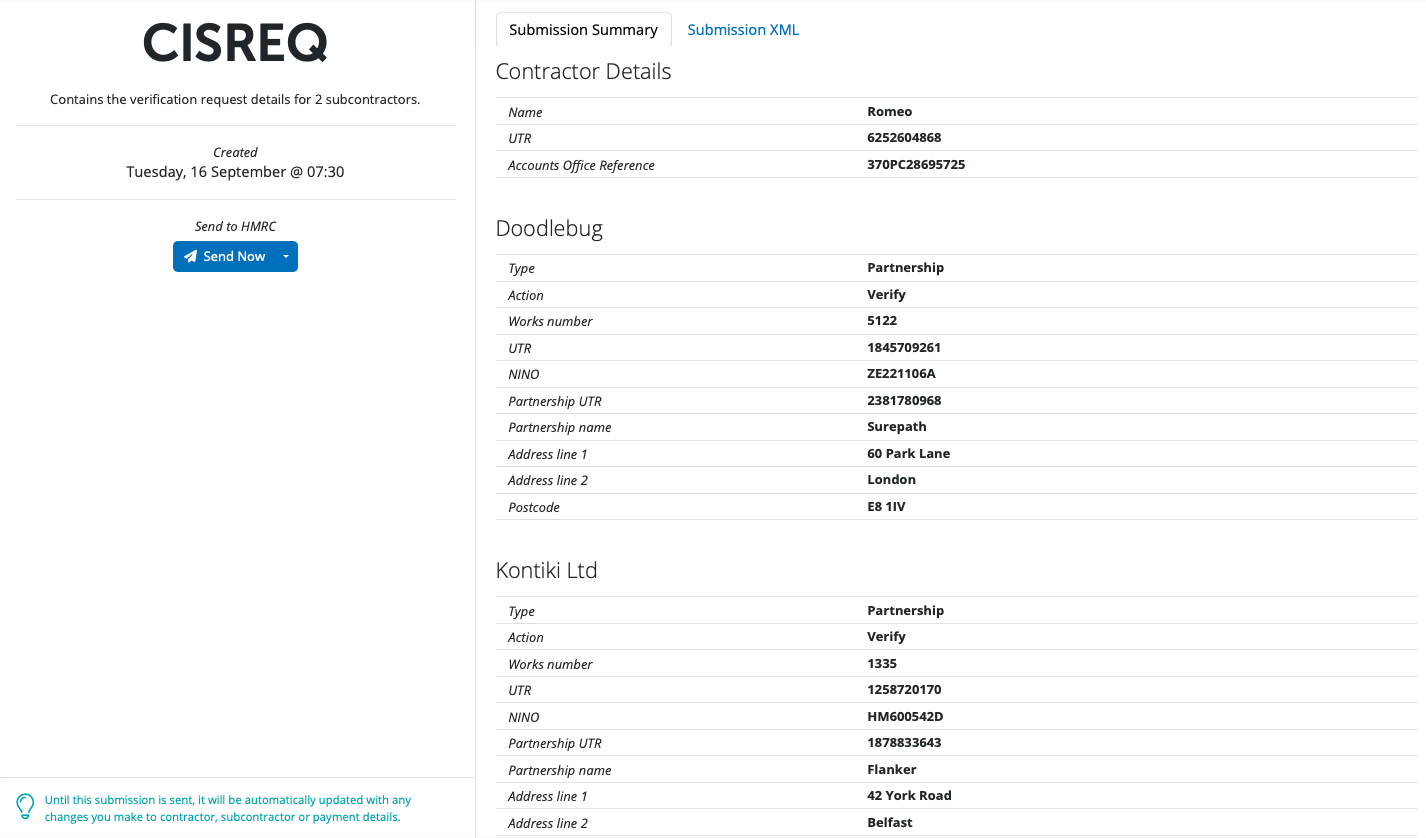Image resolution: width=1426 pixels, height=838 pixels.
Task: Click the Kontiki Ltd section heading
Action: [x=546, y=571]
